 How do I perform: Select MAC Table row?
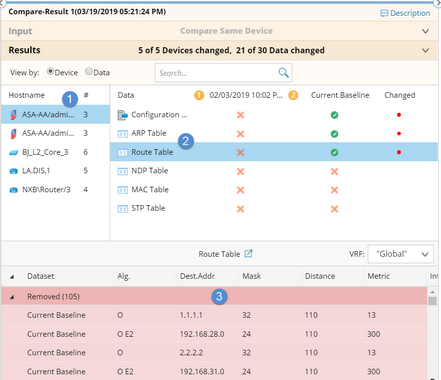pos(274,190)
